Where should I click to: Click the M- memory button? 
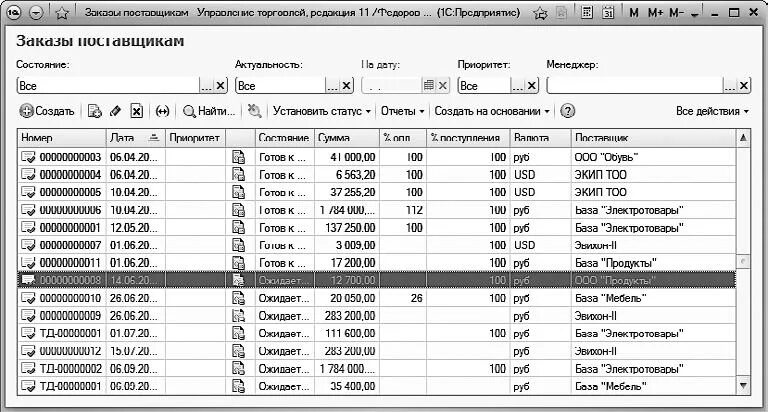(x=676, y=13)
